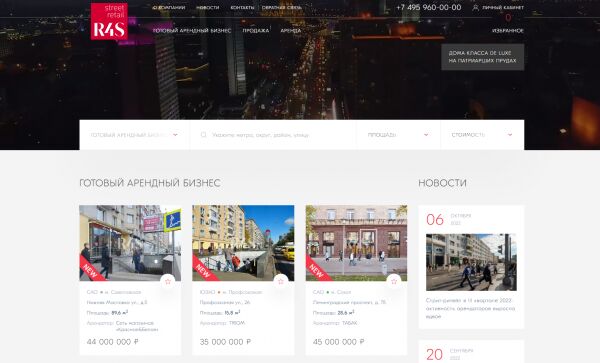Image resolution: width=600 pixels, height=363 pixels.
Task: Click Дома класса De Luxe banner button
Action: (x=483, y=57)
